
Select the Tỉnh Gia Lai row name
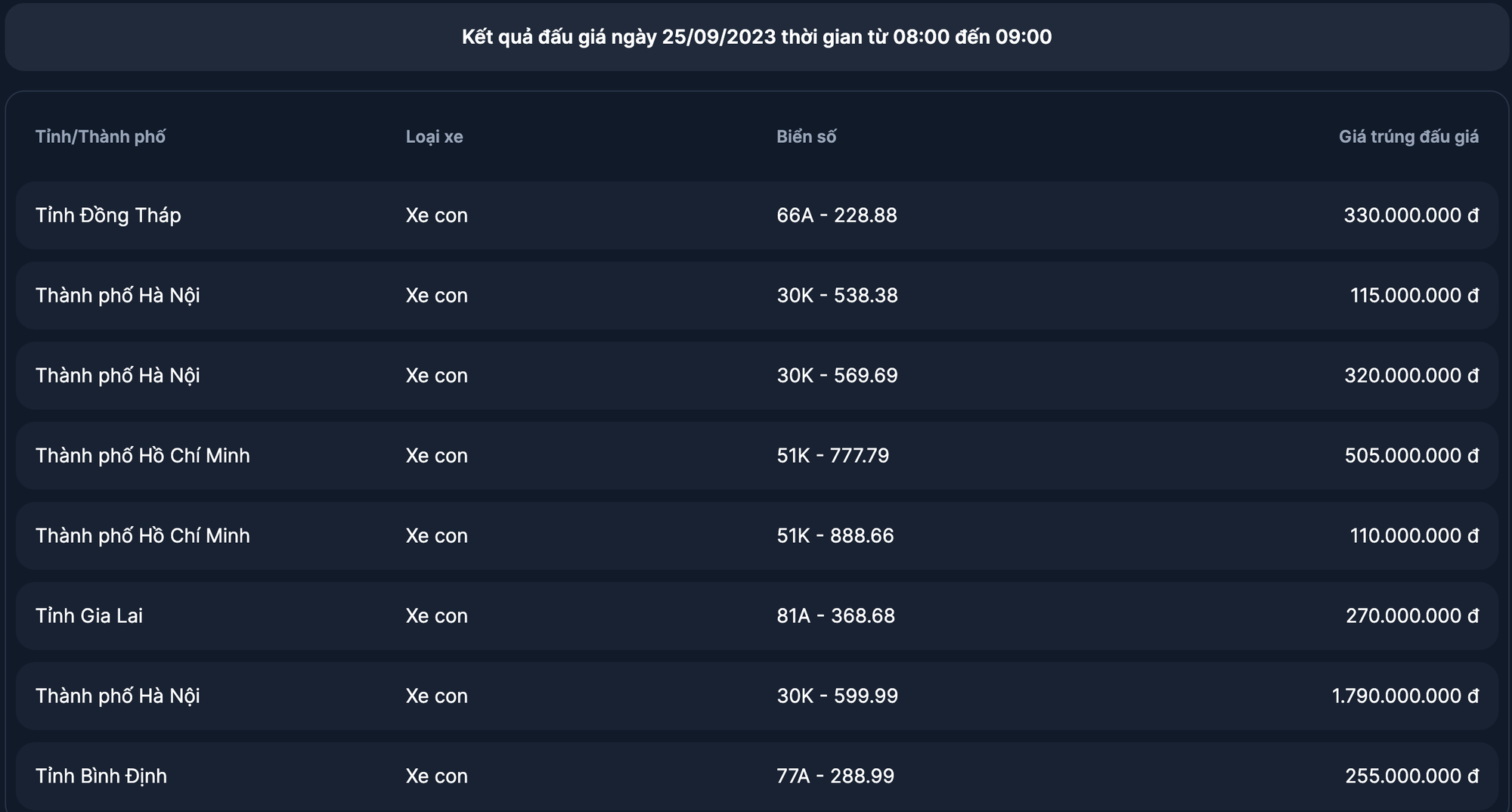tap(89, 616)
